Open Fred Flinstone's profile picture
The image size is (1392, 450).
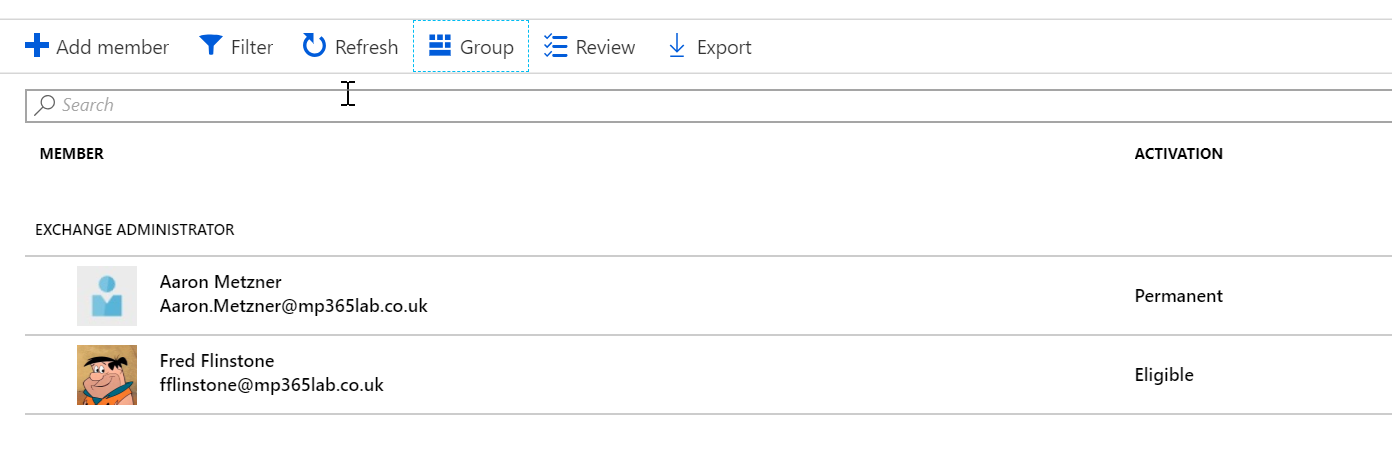107,375
